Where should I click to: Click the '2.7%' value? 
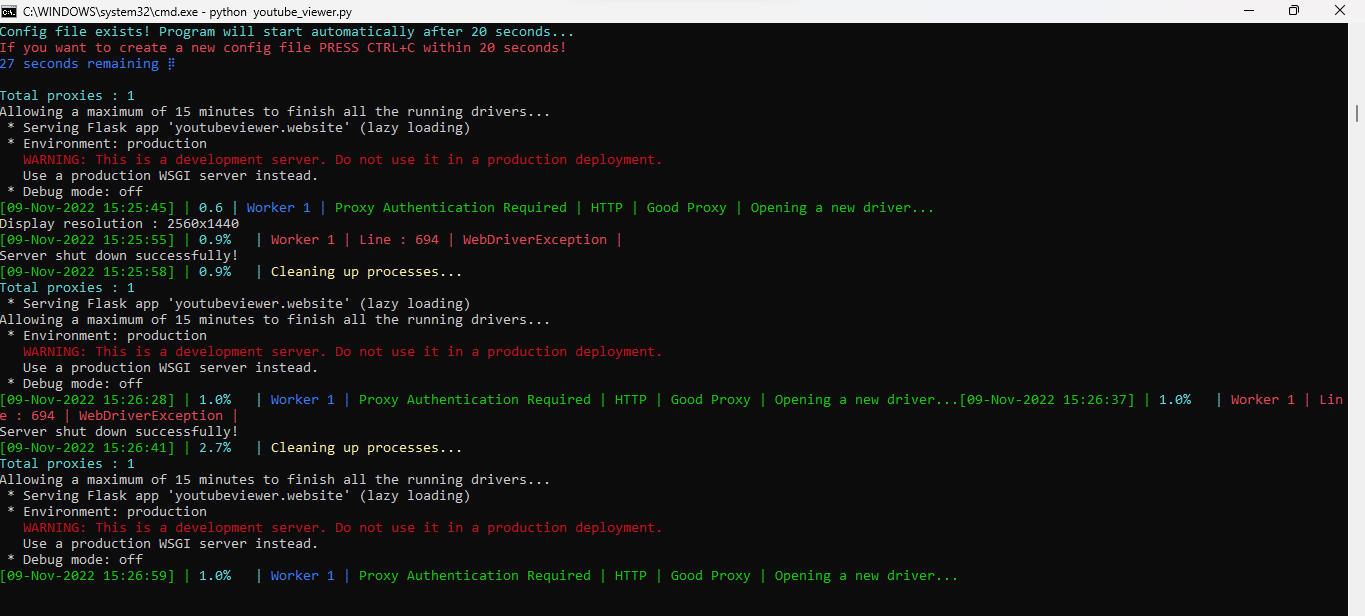tap(215, 448)
